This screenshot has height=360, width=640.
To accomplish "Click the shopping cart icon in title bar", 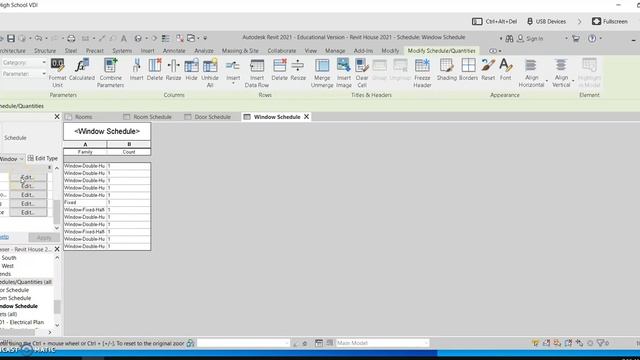I will [576, 38].
